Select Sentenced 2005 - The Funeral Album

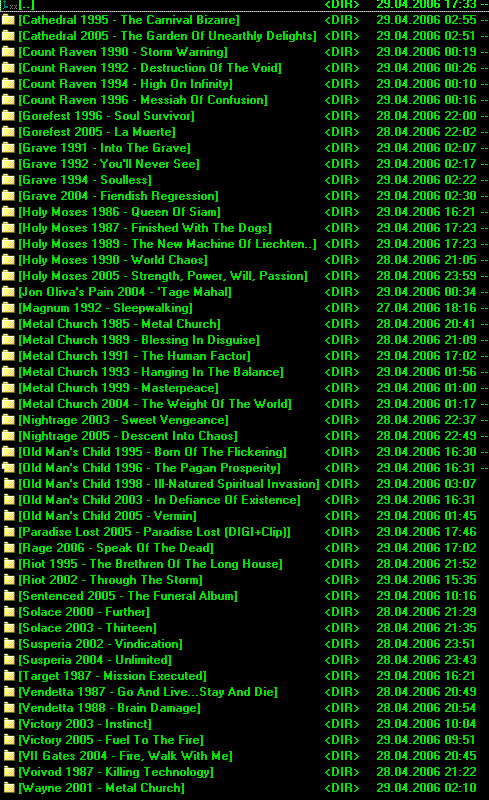[x=128, y=596]
